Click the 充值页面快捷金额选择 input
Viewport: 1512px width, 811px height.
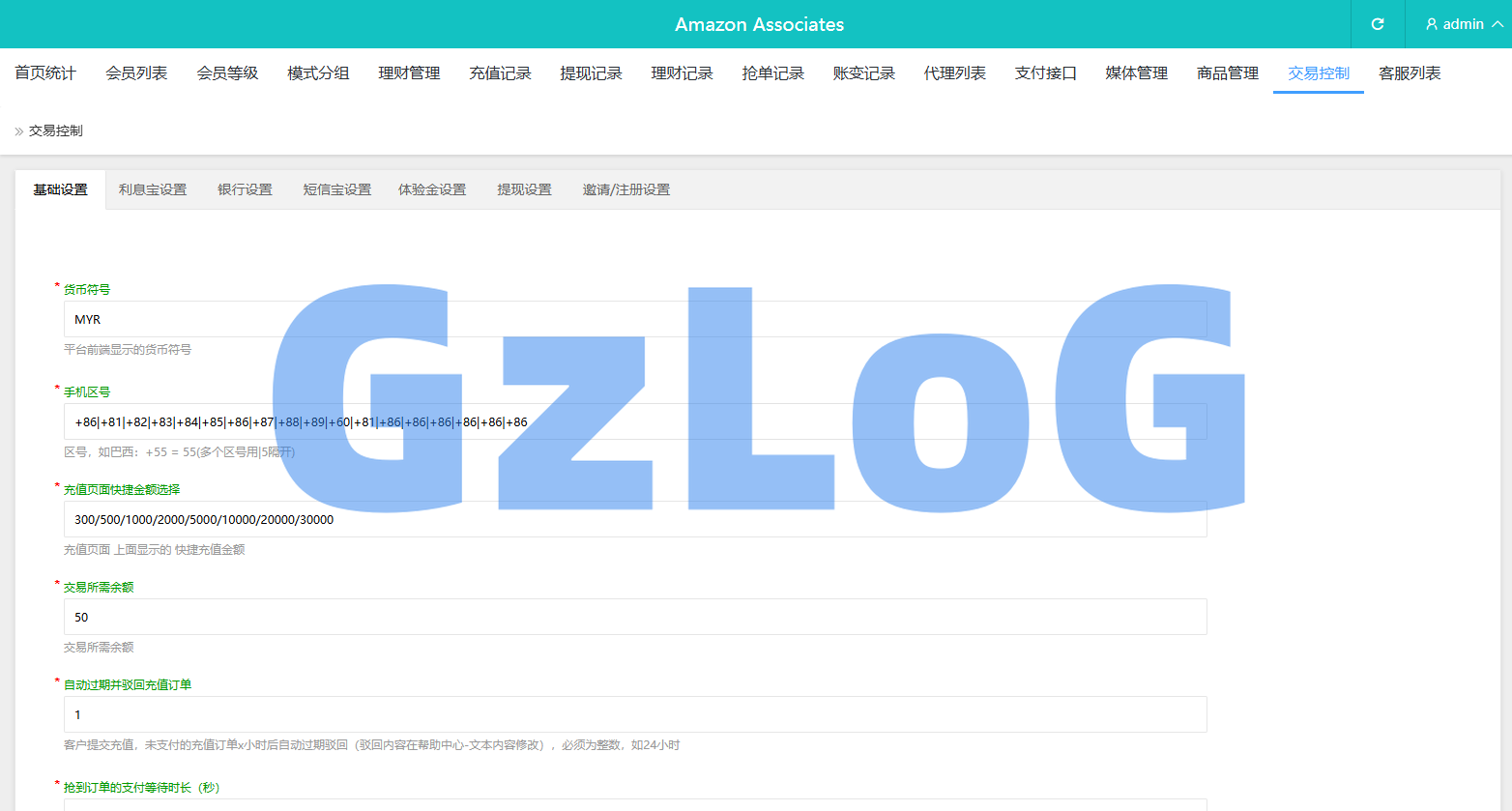click(635, 520)
